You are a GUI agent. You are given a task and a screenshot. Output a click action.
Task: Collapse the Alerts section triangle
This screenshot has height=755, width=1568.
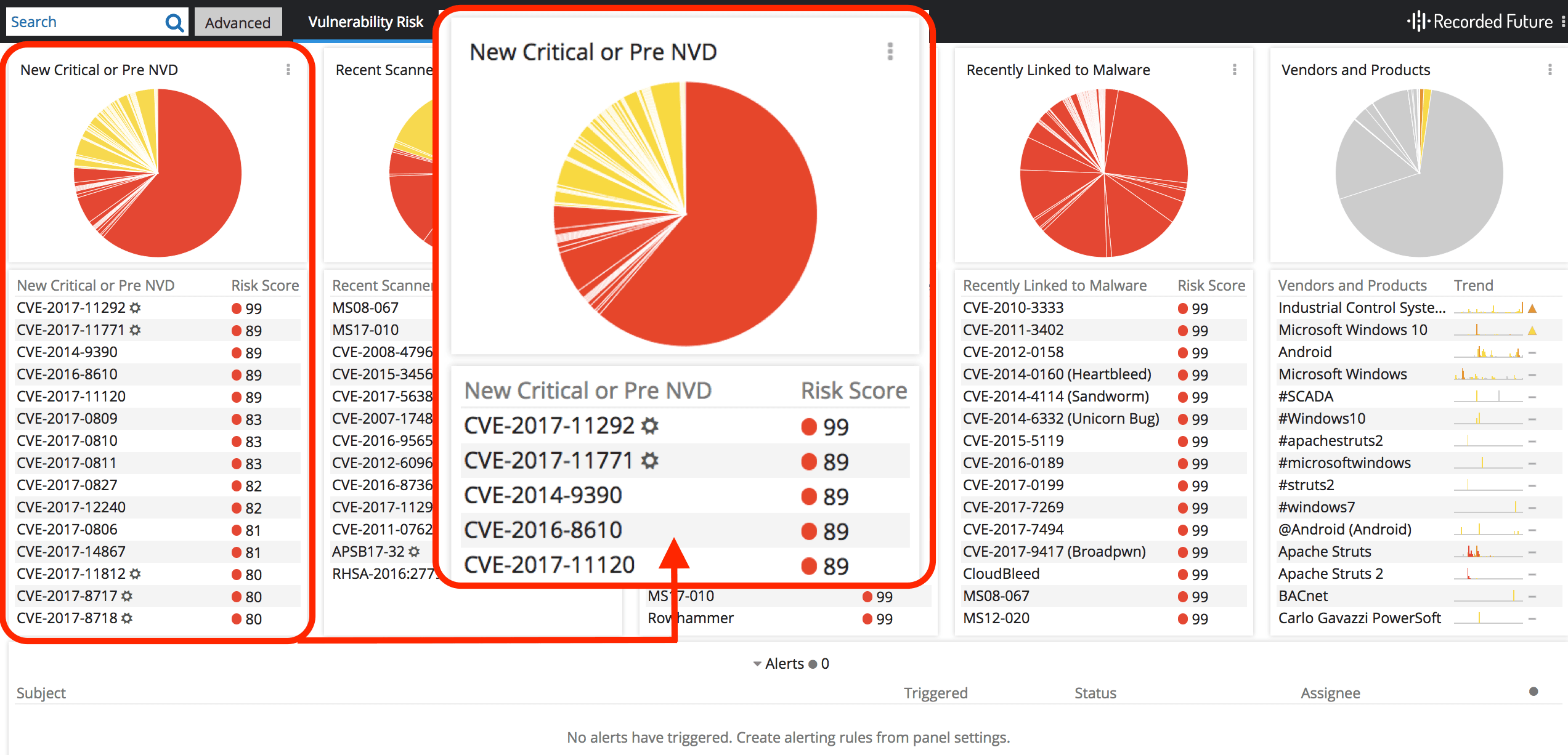coord(757,664)
